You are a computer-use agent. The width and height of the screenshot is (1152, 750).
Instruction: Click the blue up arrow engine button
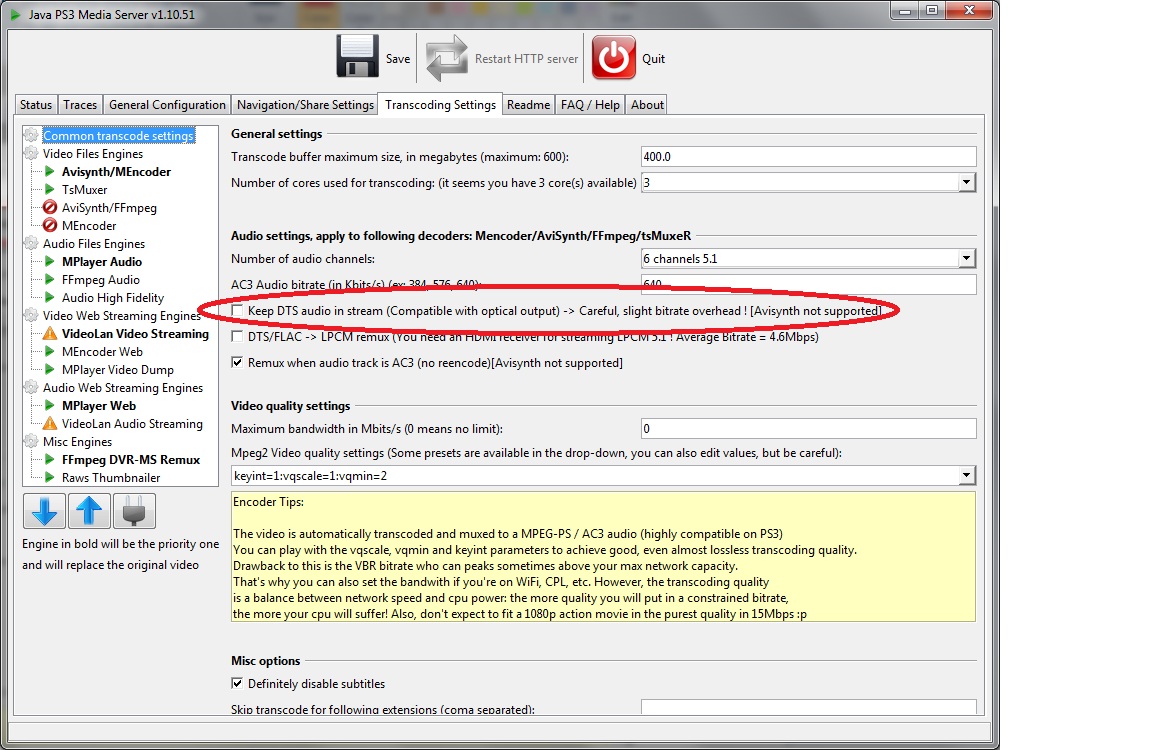[x=89, y=511]
